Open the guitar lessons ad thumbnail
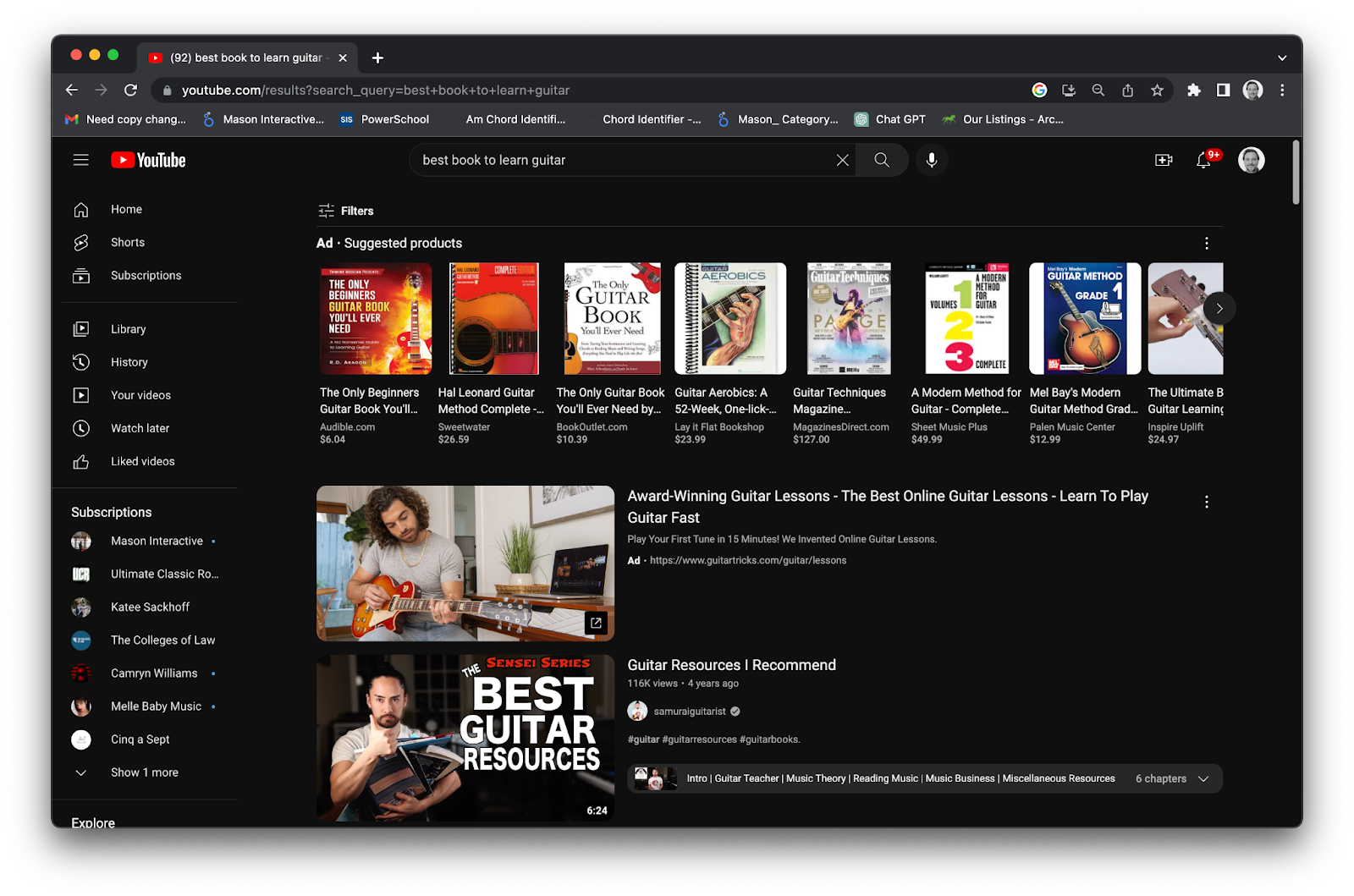This screenshot has width=1354, height=896. (465, 563)
